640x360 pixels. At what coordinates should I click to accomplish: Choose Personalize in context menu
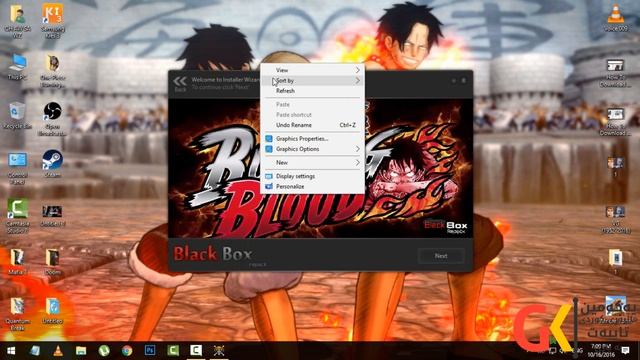pyautogui.click(x=312, y=187)
